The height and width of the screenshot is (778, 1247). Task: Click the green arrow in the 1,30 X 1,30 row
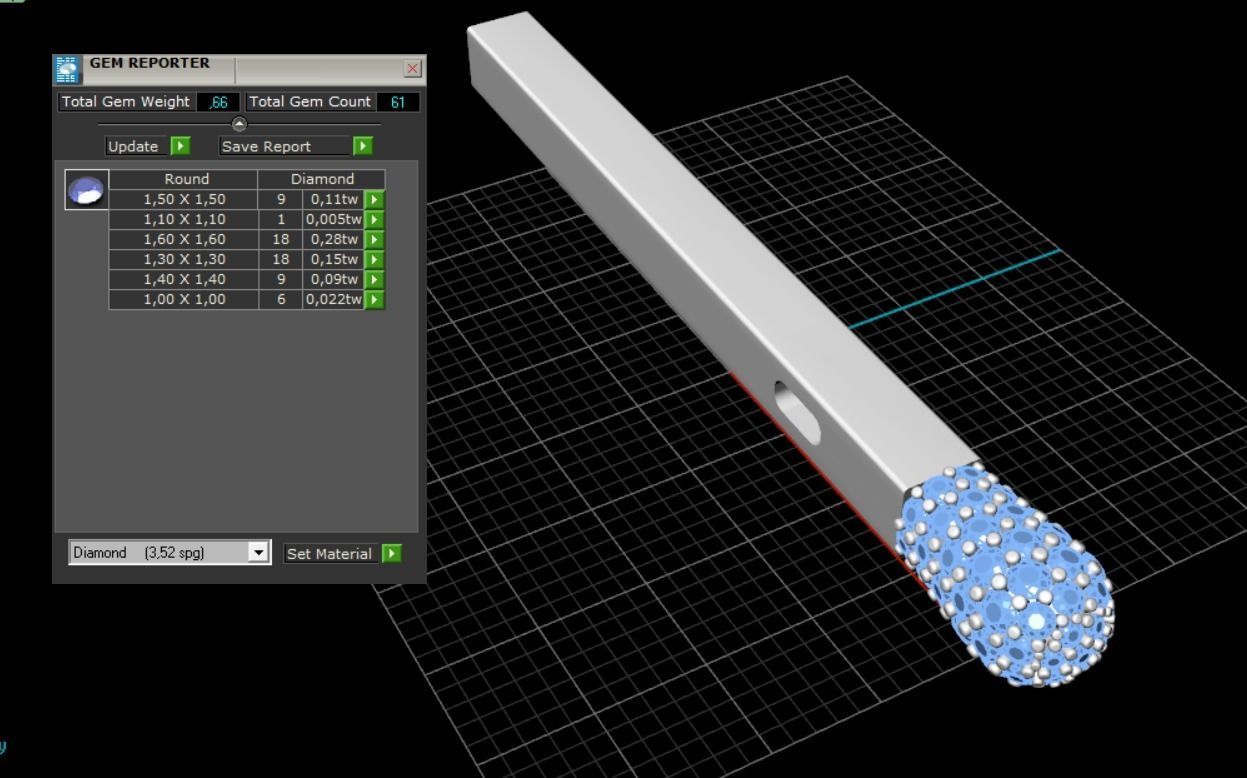[x=375, y=259]
